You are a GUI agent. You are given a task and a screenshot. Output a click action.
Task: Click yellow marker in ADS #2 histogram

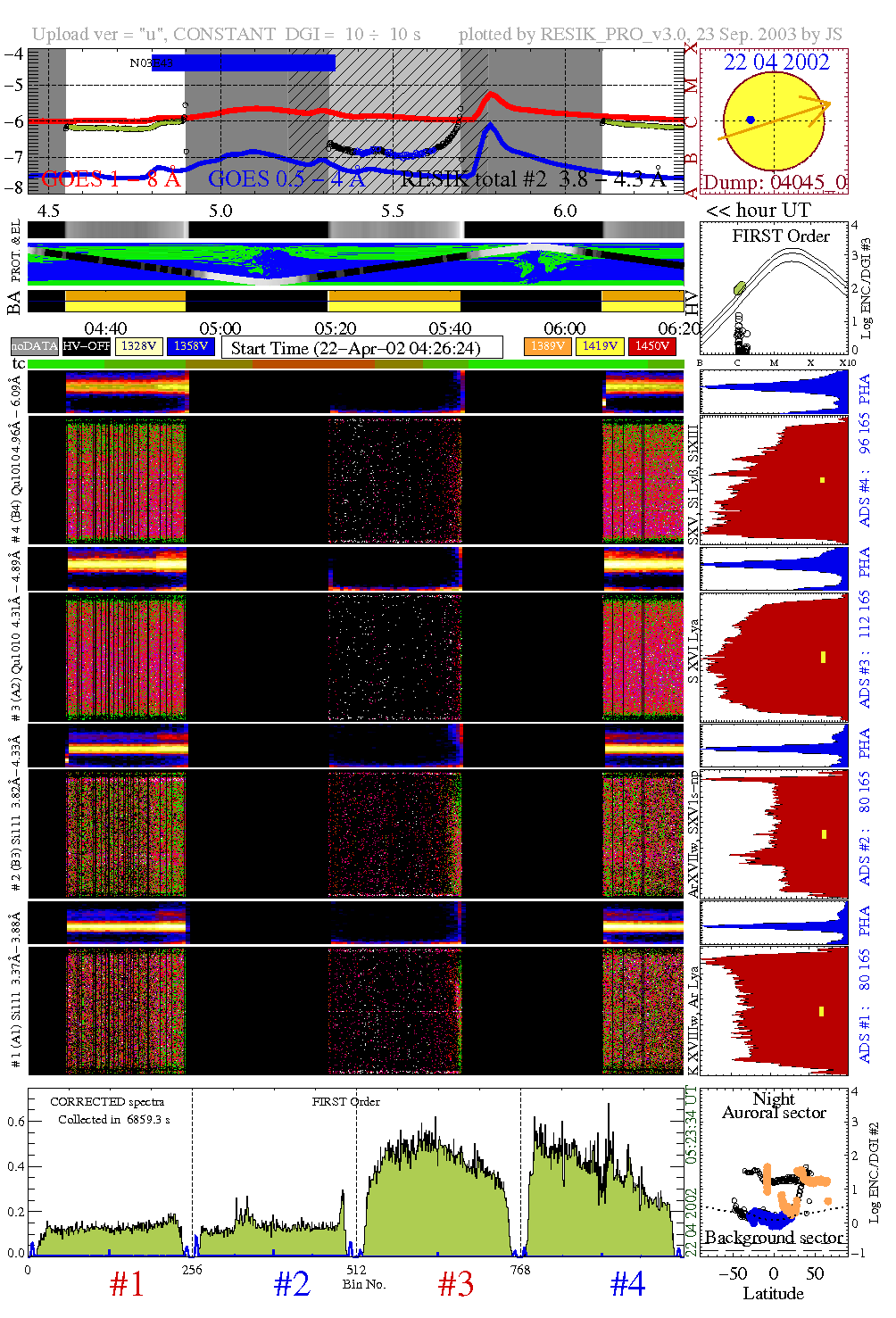(x=824, y=834)
